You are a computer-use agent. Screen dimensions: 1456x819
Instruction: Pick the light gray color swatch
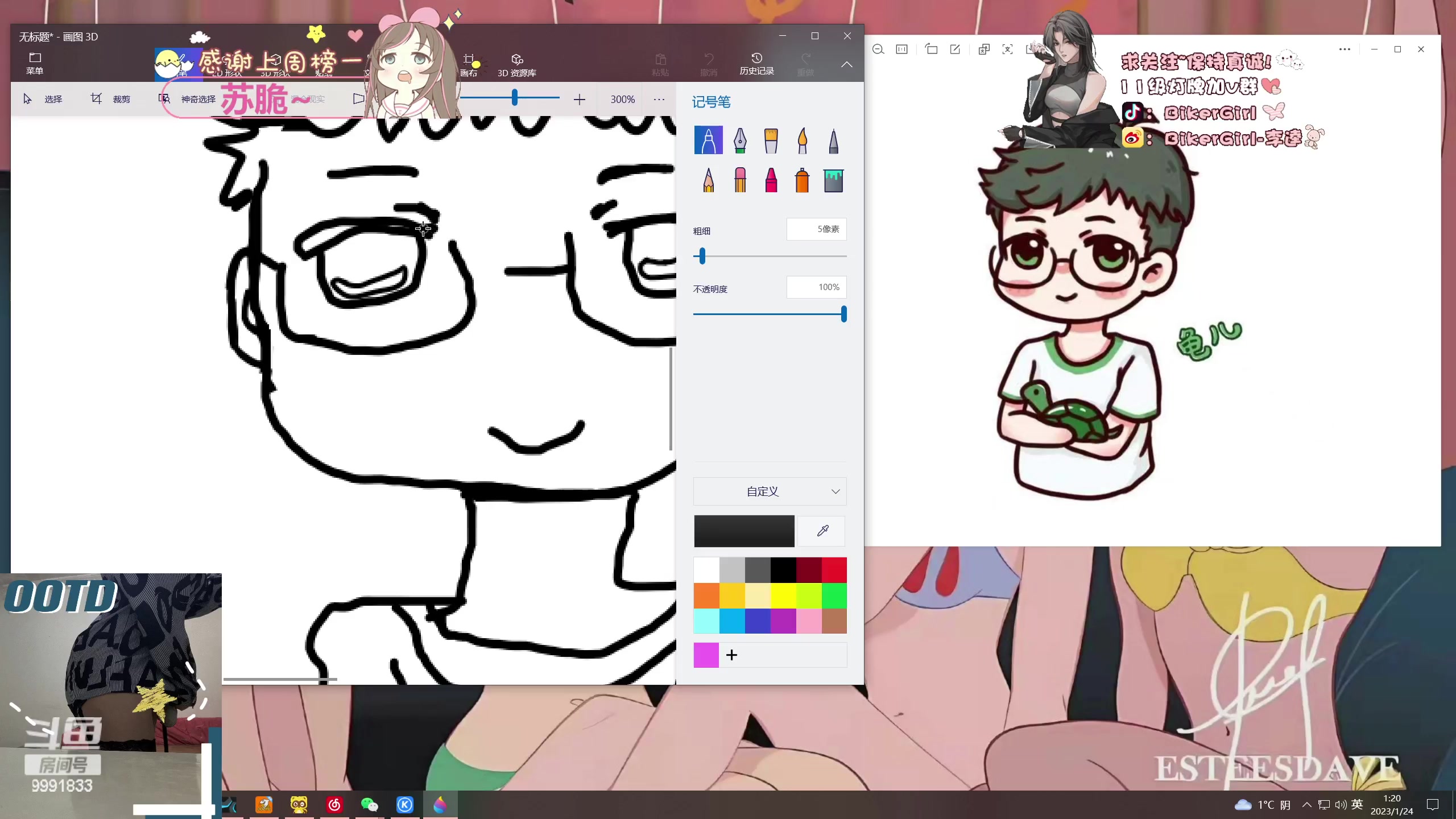pos(732,570)
